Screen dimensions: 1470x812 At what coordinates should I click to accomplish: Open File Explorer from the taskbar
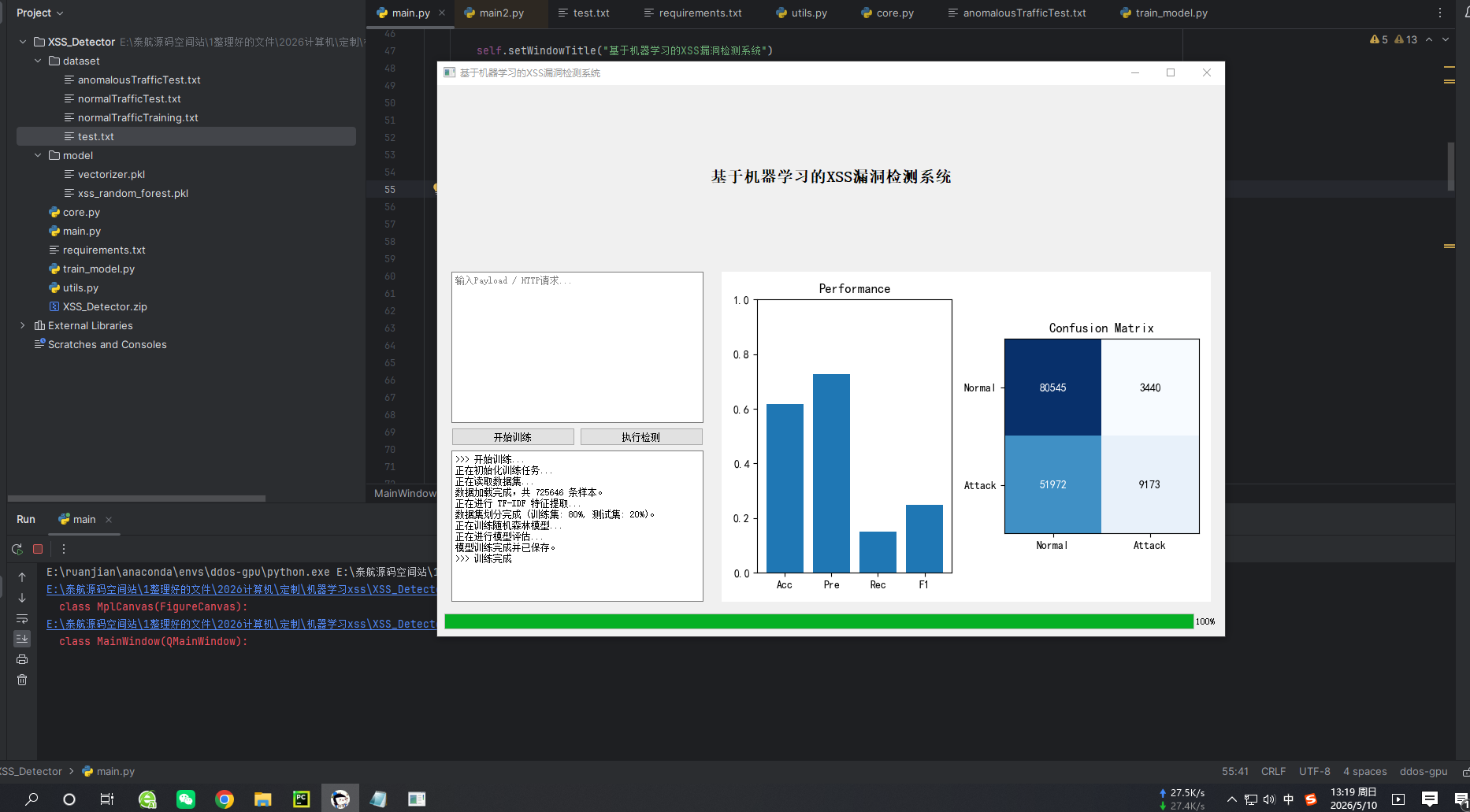point(263,799)
